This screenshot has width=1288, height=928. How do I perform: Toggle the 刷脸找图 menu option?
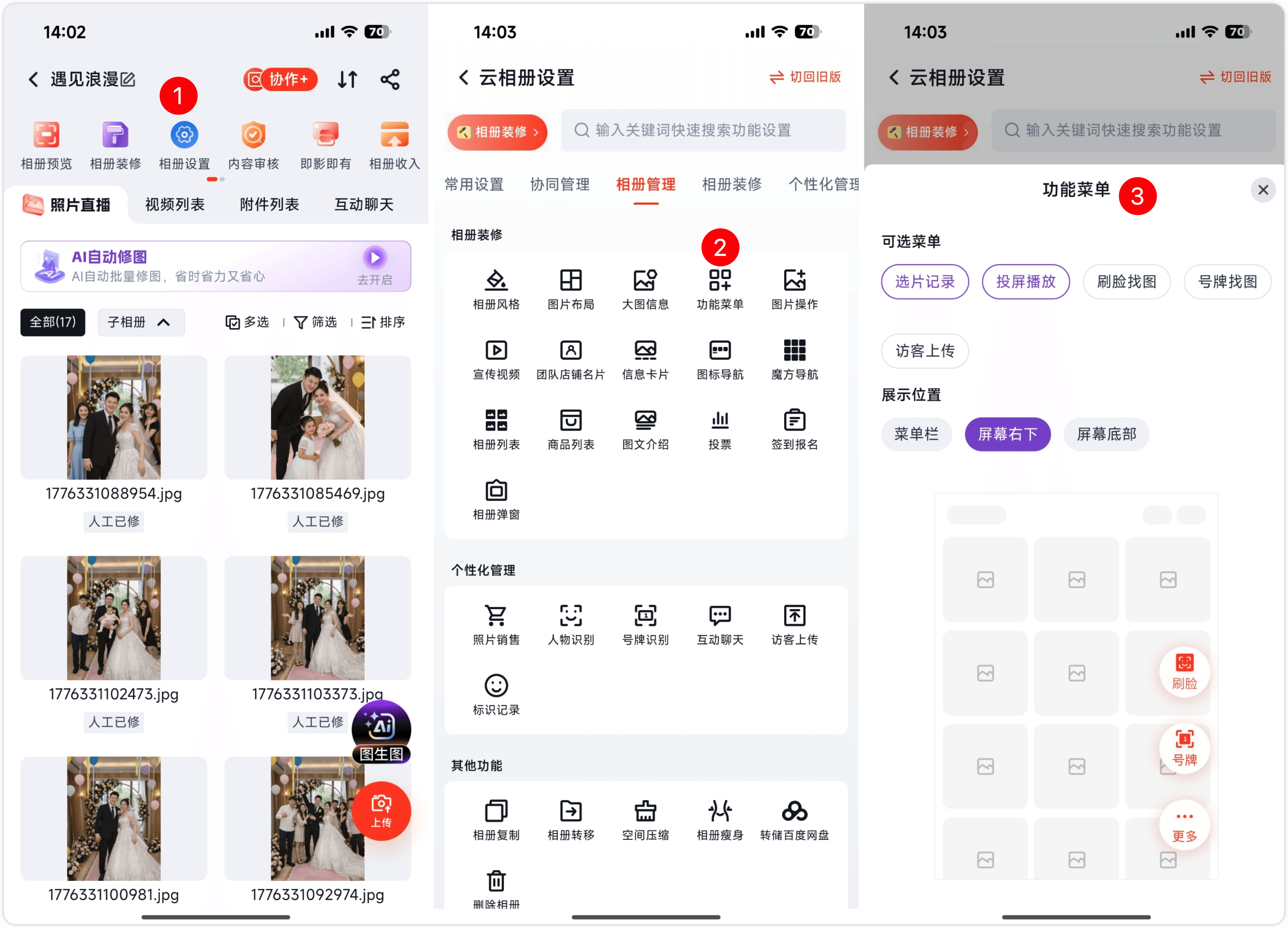tap(1126, 282)
